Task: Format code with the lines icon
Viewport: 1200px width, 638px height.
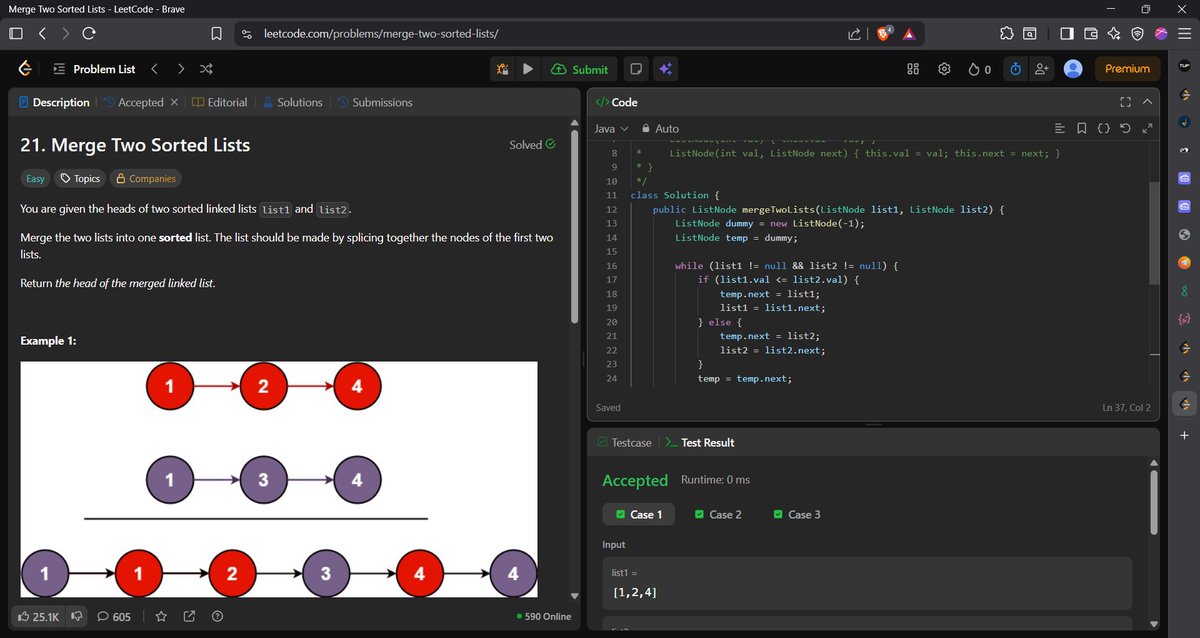Action: (1061, 128)
